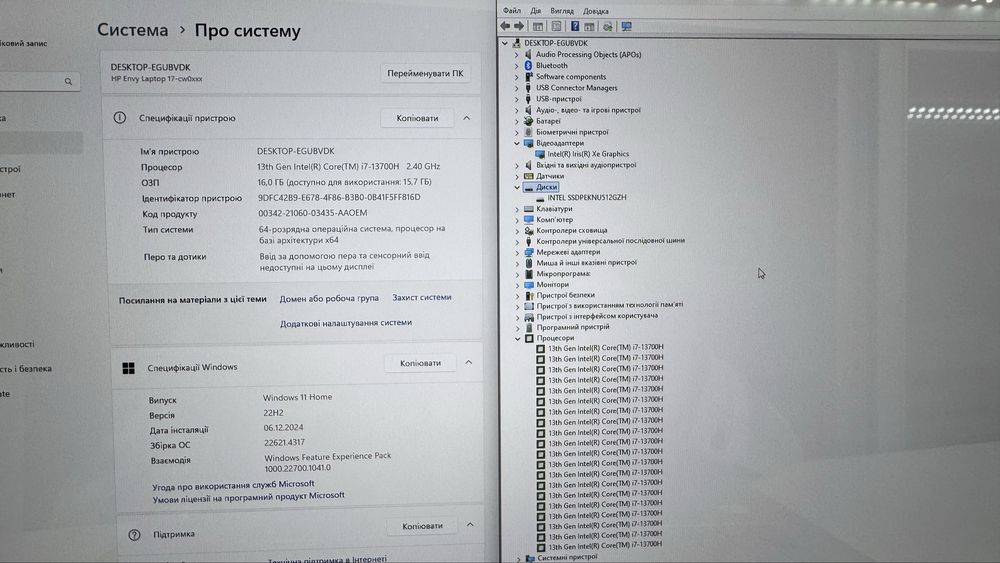
Task: Click the update driver toolbar icon
Action: pyautogui.click(x=608, y=26)
